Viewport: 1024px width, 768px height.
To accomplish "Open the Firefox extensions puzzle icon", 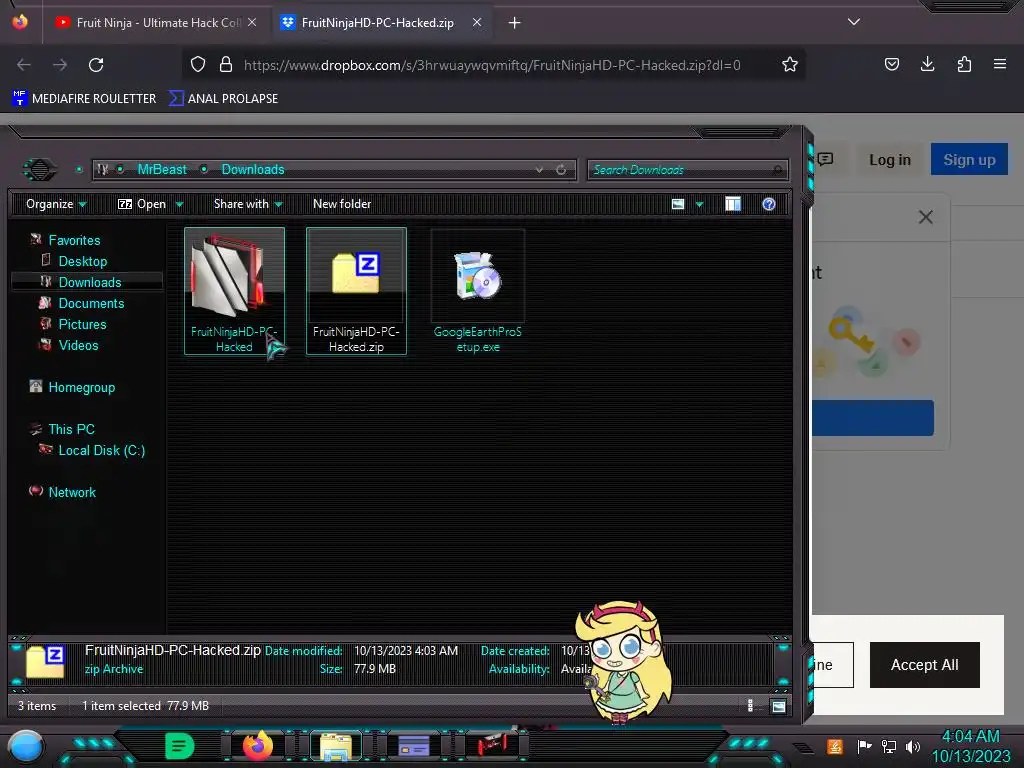I will point(964,64).
